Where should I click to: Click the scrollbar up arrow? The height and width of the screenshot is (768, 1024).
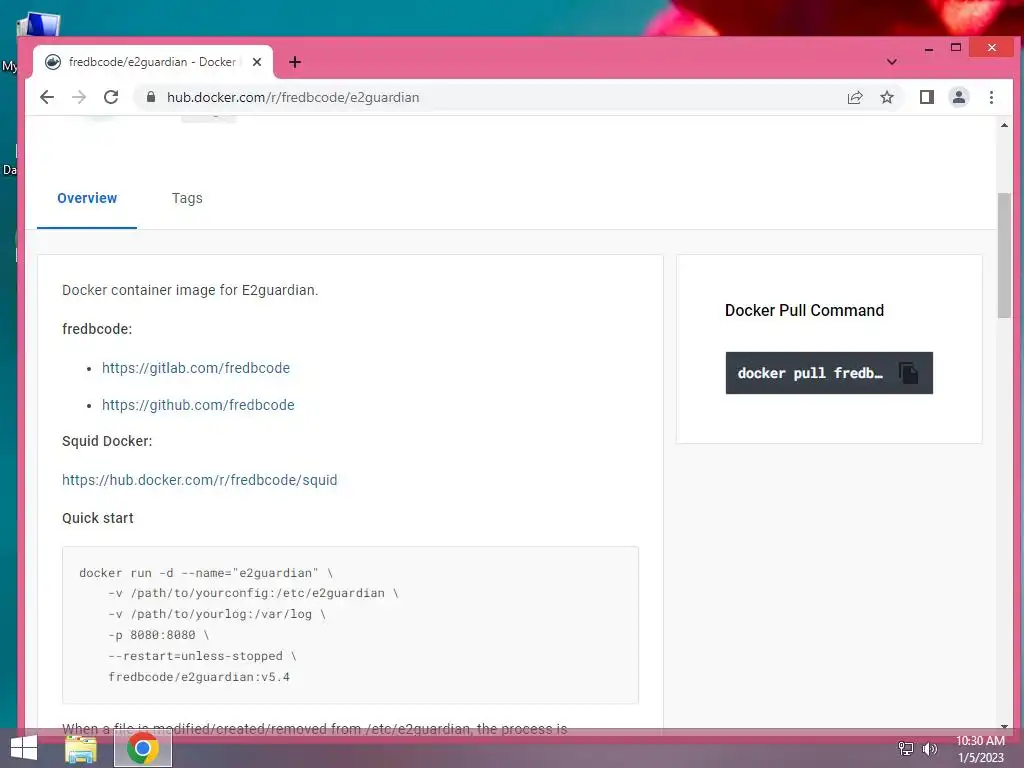point(1004,125)
